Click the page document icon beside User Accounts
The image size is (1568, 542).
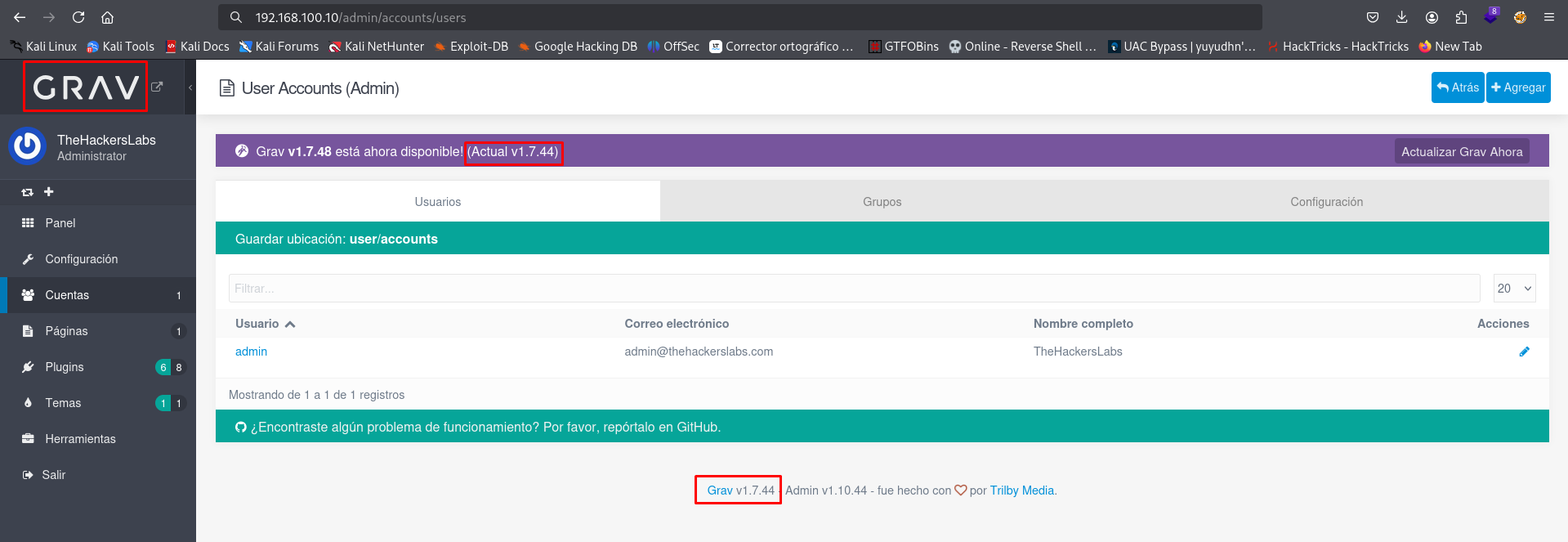[x=227, y=87]
